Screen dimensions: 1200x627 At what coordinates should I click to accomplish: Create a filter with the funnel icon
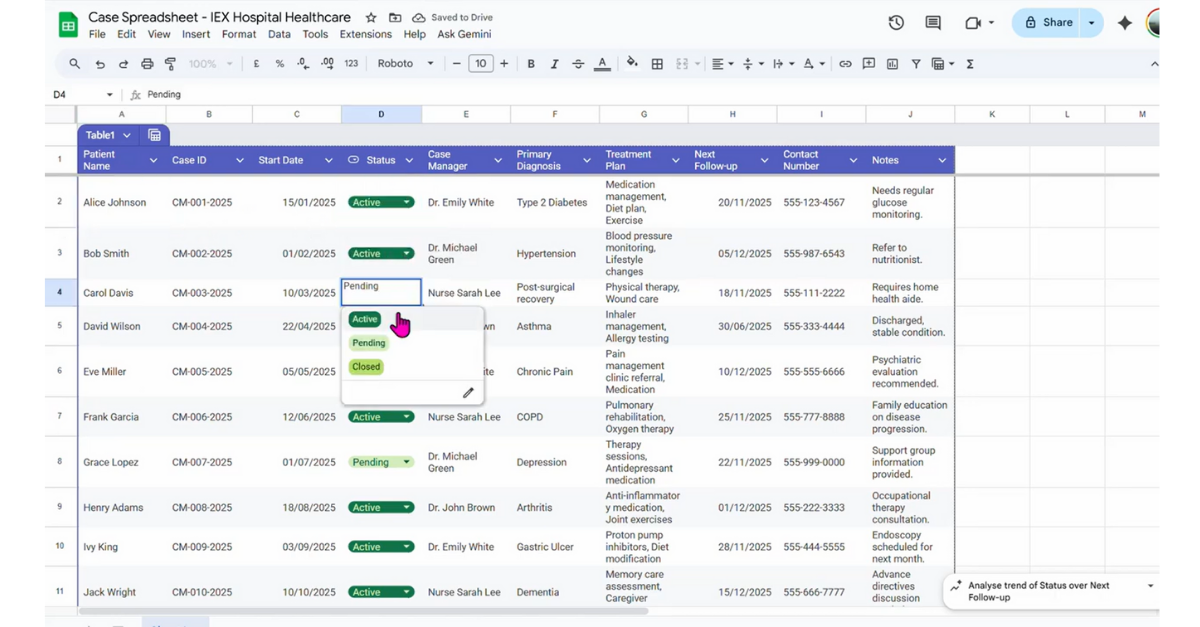pos(916,63)
